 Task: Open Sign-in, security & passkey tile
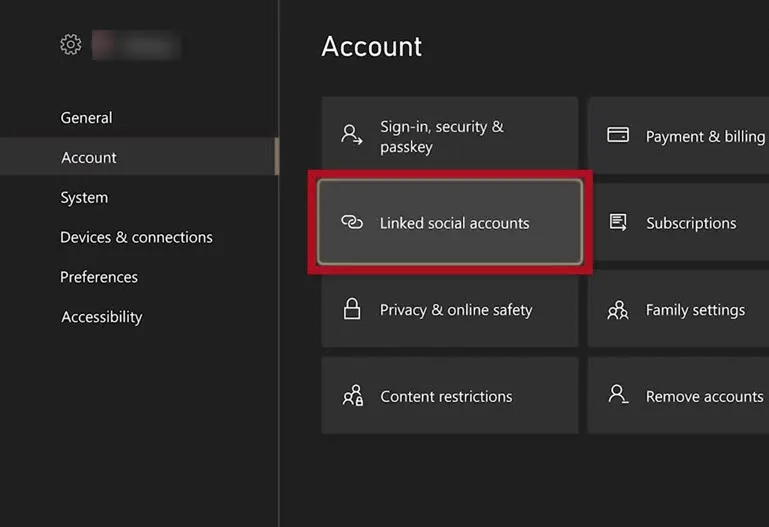click(450, 134)
